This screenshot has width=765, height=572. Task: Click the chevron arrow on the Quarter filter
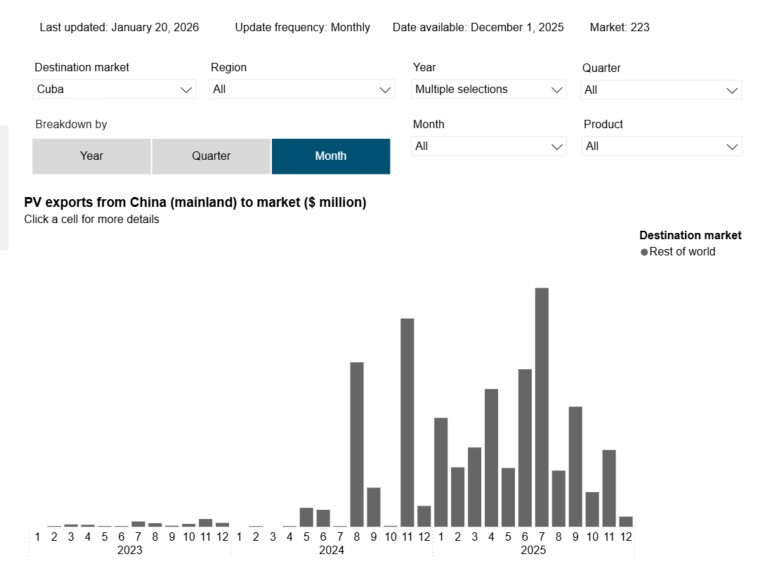pyautogui.click(x=732, y=90)
